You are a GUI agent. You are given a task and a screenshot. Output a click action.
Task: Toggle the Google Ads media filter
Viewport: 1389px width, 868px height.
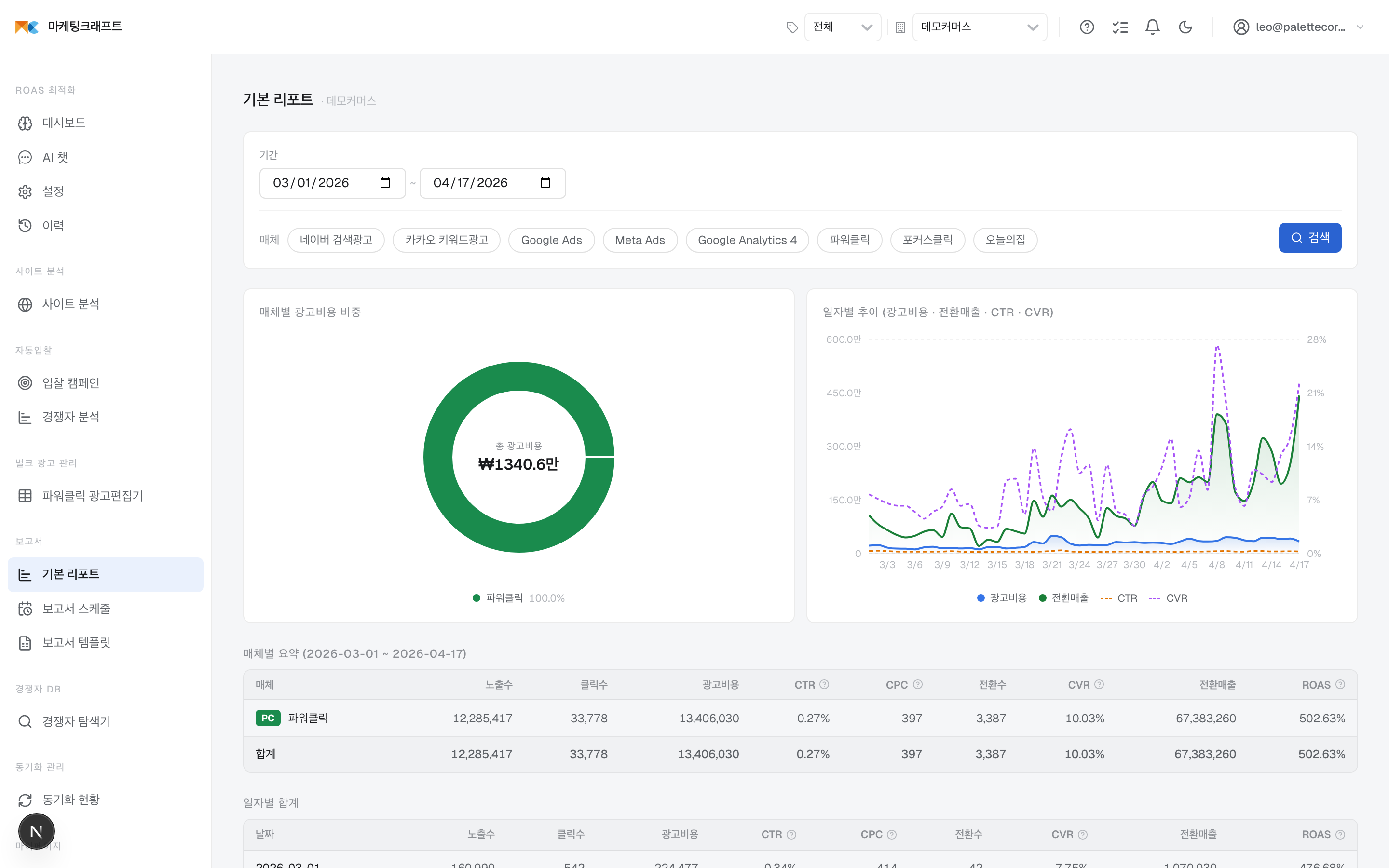click(551, 240)
